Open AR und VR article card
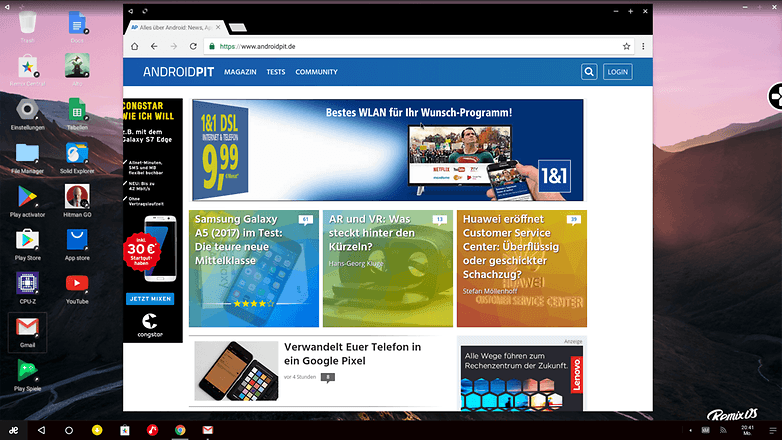The width and height of the screenshot is (782, 440). coord(388,268)
